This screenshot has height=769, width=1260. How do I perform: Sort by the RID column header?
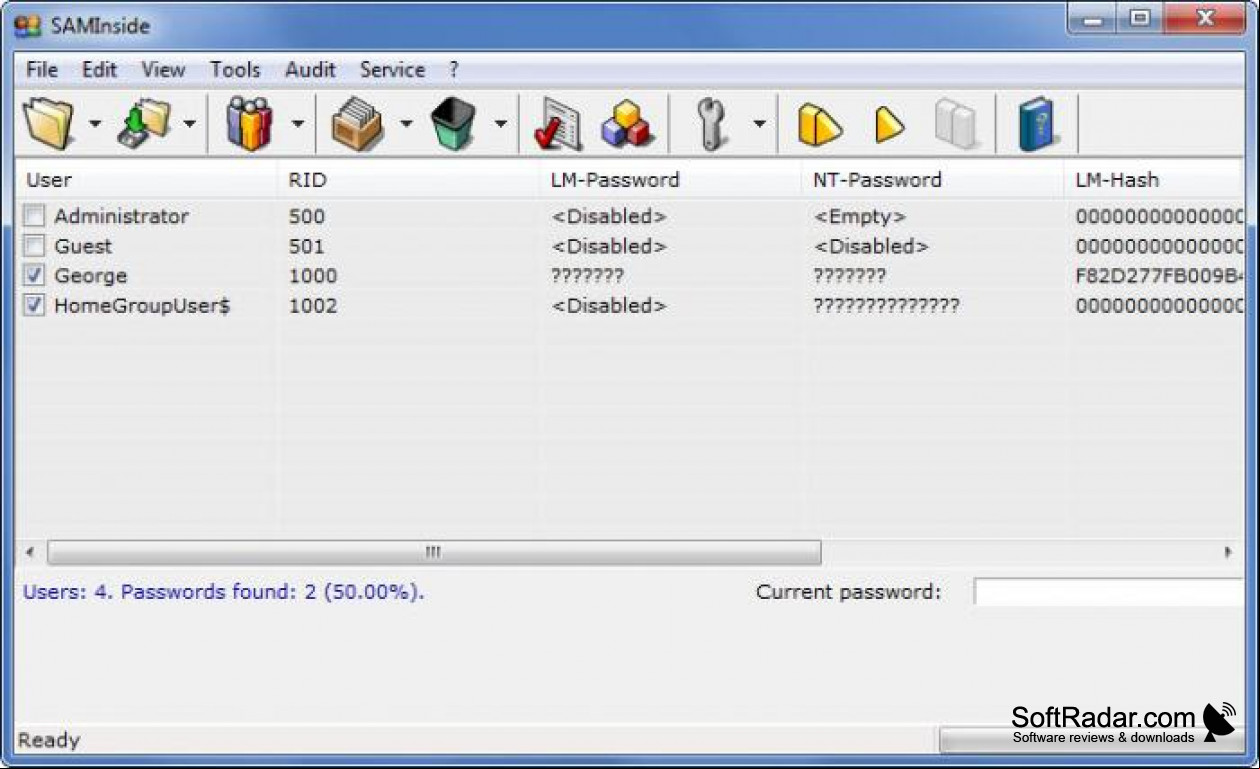(x=408, y=180)
